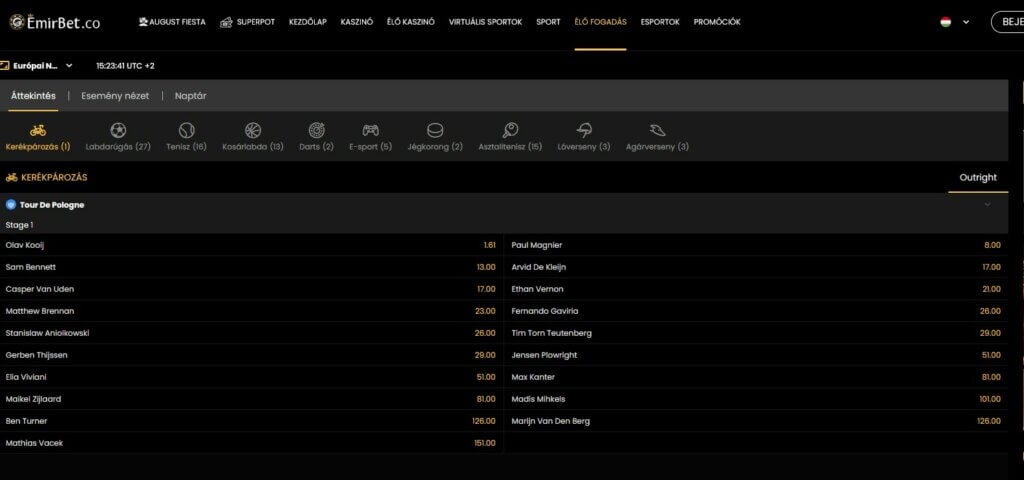Bet on Paul Magnier at 8.00
The image size is (1024, 480).
[x=756, y=245]
